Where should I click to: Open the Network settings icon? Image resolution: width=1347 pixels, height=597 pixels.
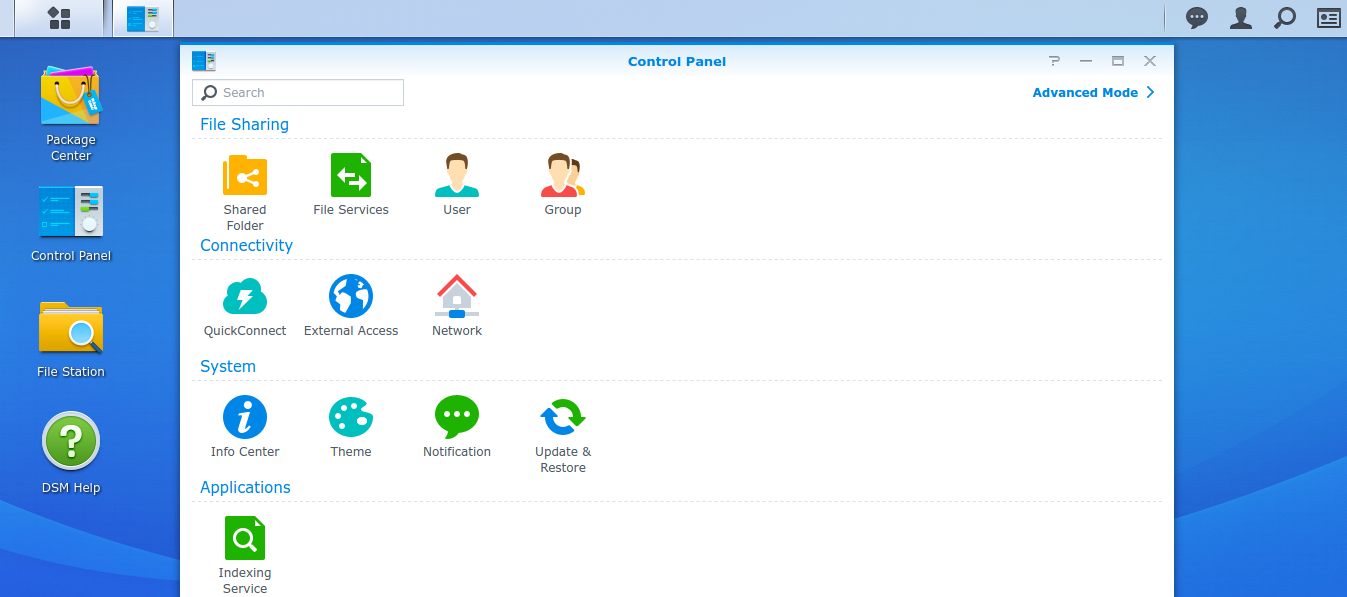[457, 297]
